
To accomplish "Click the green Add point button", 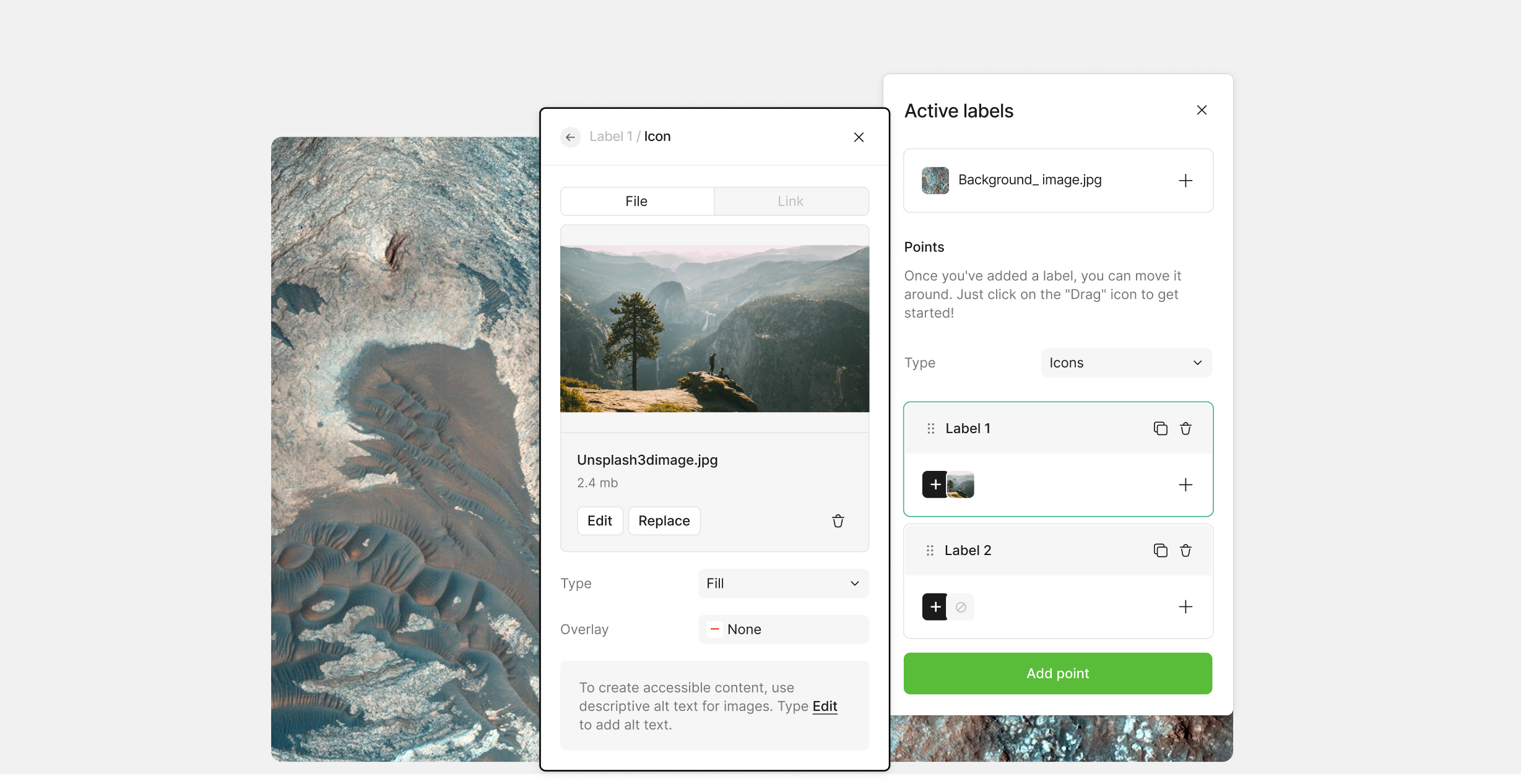I will (1057, 673).
